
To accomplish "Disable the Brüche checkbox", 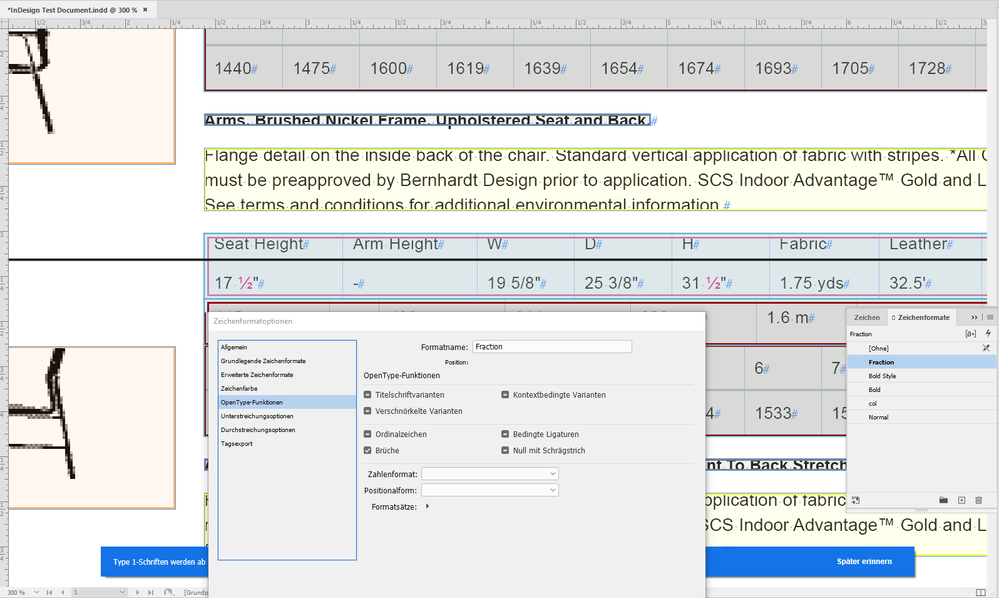I will point(369,450).
